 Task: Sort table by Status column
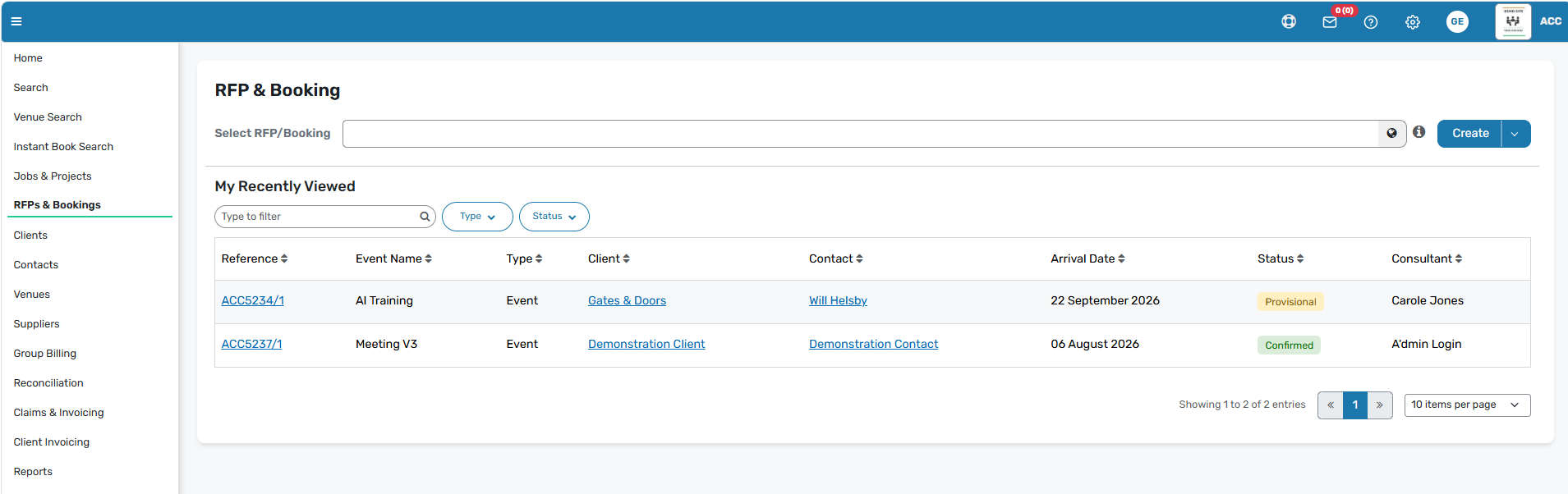pos(1281,258)
